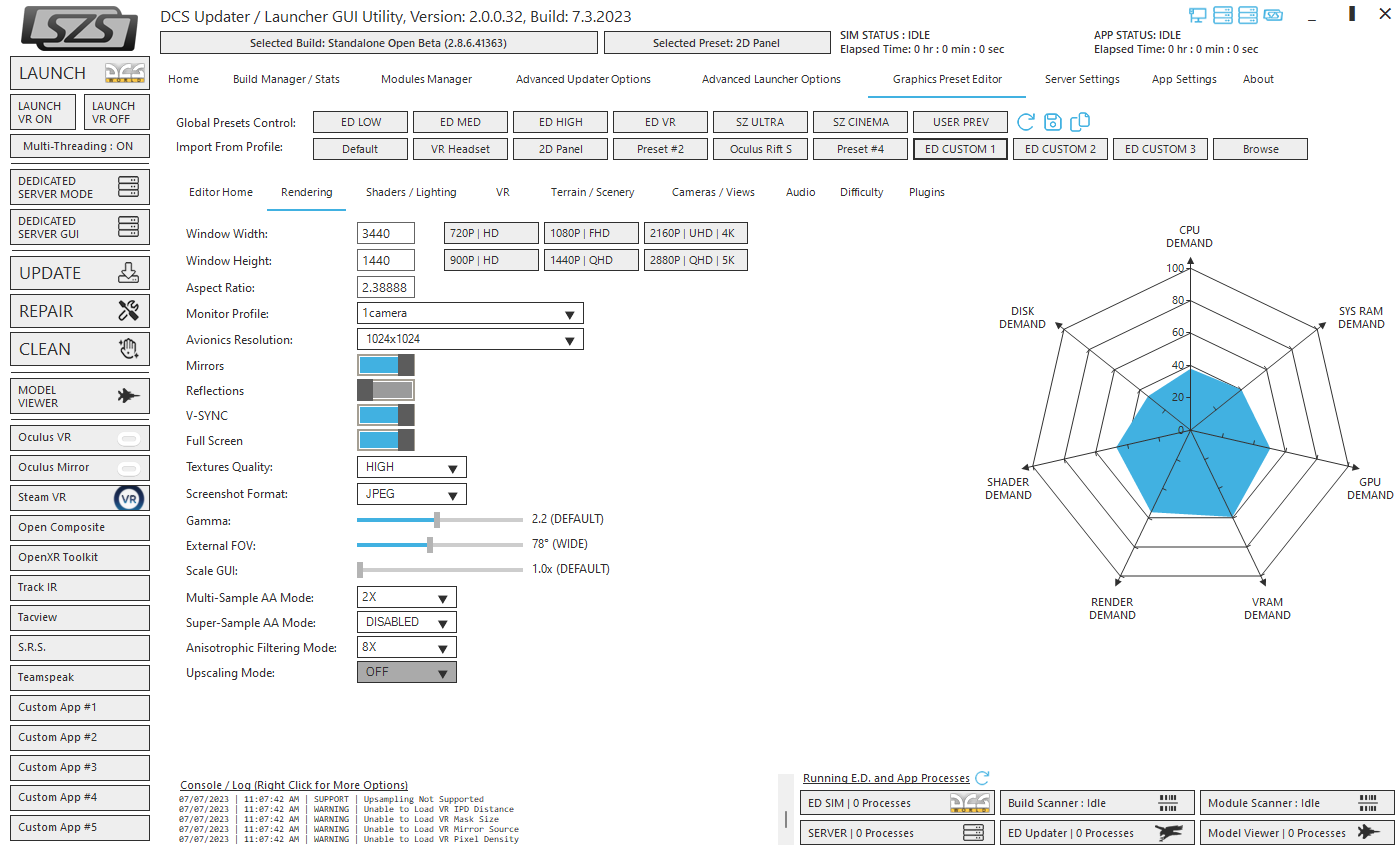Apply the ED HIGH global preset
This screenshot has height=850, width=1400.
[x=560, y=122]
